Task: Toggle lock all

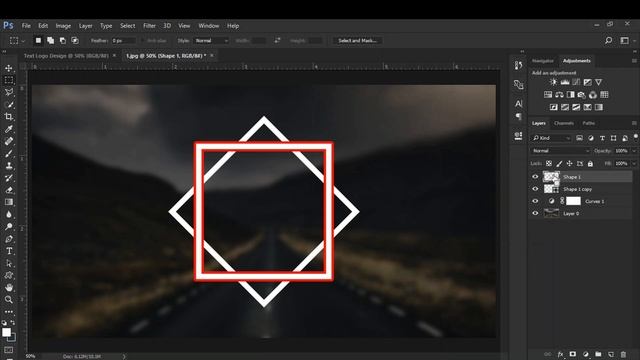Action: click(x=590, y=163)
